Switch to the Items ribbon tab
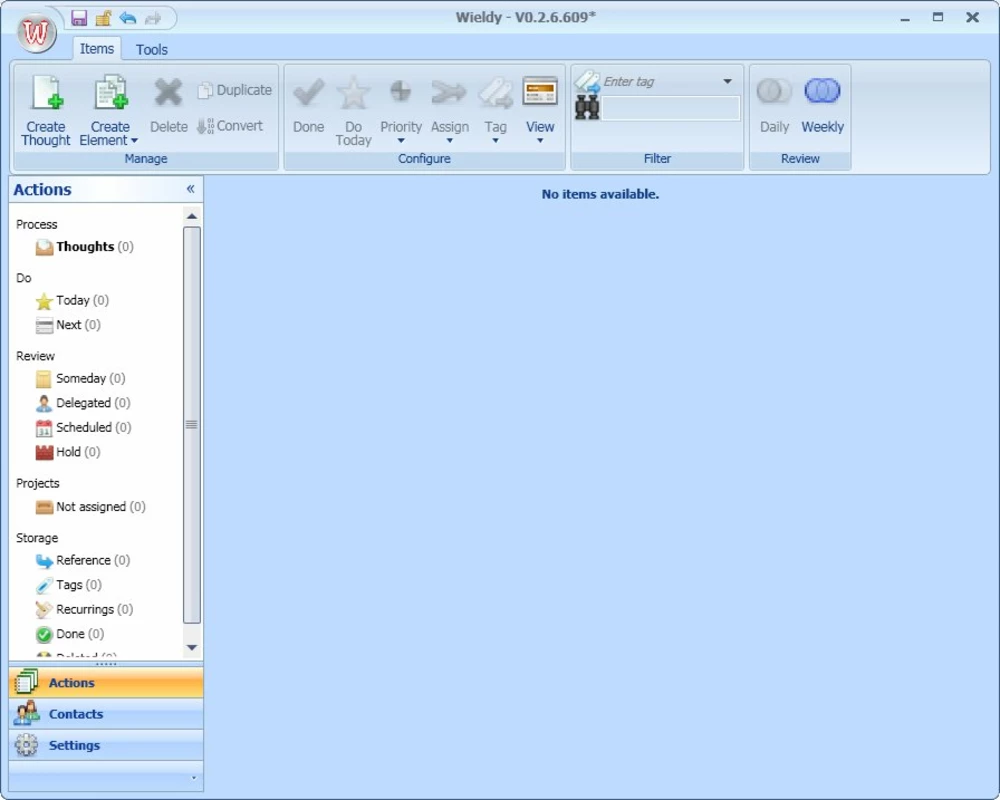The image size is (1000, 800). pos(97,48)
